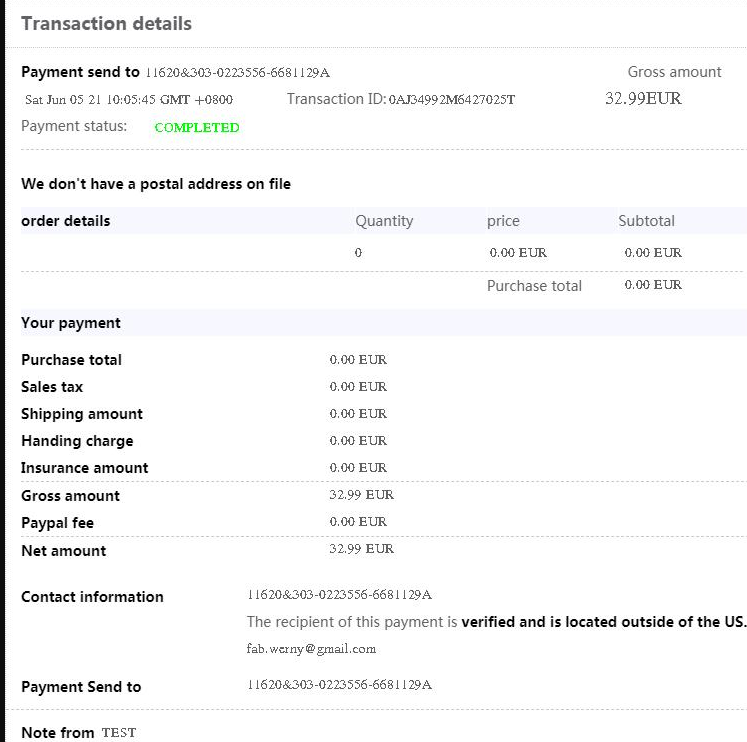The width and height of the screenshot is (747, 742).
Task: Click the Quantity column header
Action: click(384, 221)
